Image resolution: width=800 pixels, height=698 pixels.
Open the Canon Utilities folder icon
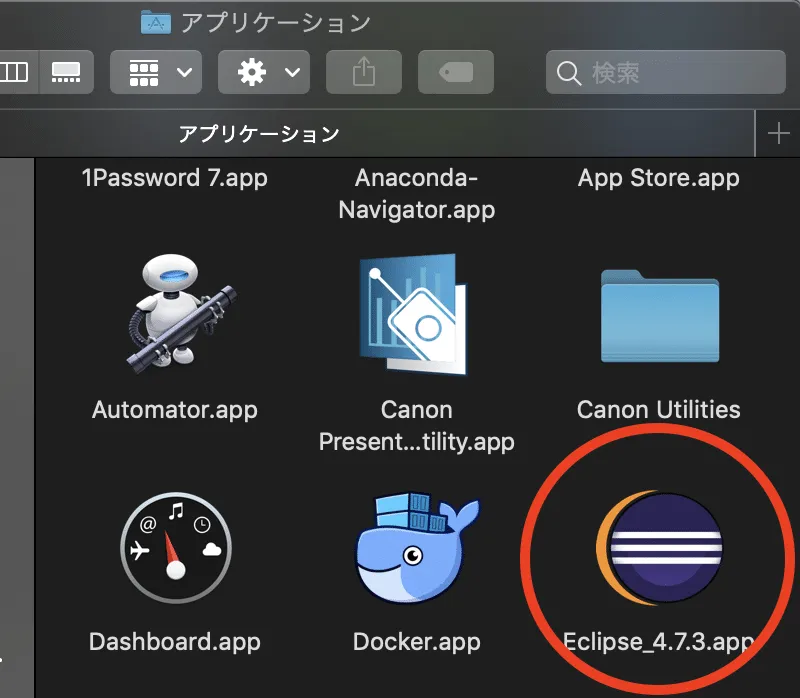point(660,316)
